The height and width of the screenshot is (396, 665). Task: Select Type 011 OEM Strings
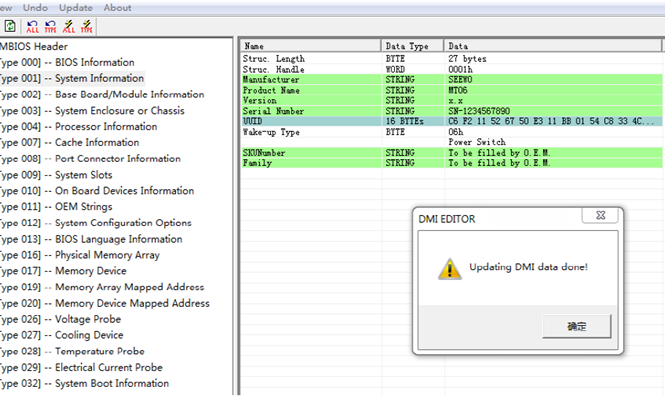pos(56,206)
